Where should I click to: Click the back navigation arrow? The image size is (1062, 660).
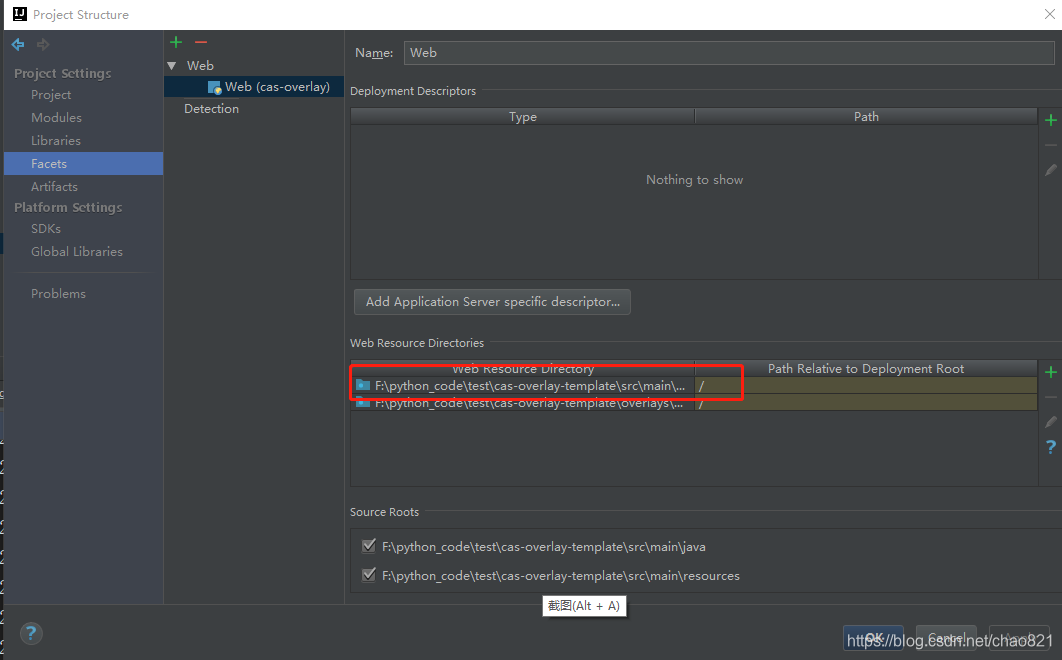18,45
